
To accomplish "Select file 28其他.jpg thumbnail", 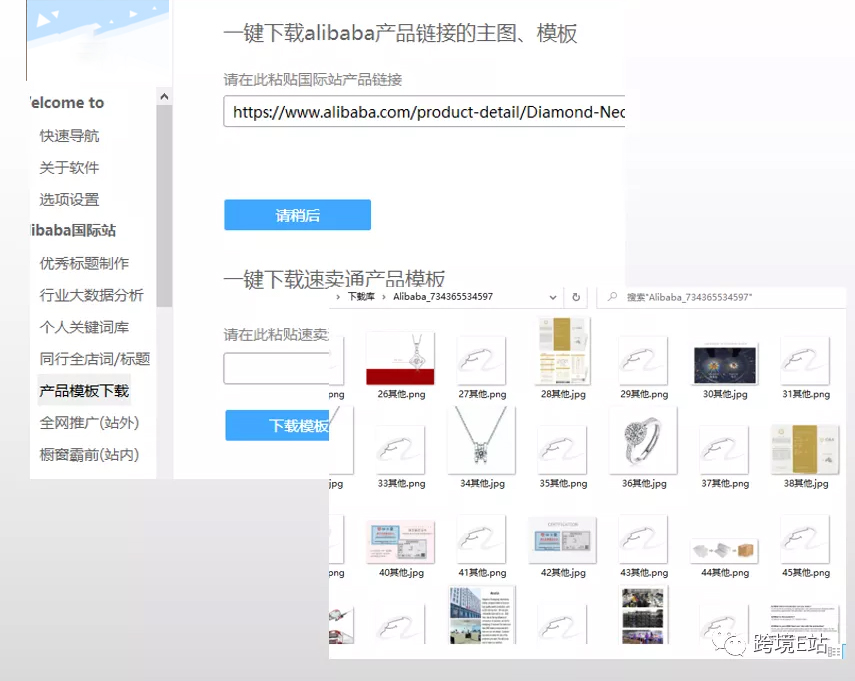I will click(x=563, y=351).
